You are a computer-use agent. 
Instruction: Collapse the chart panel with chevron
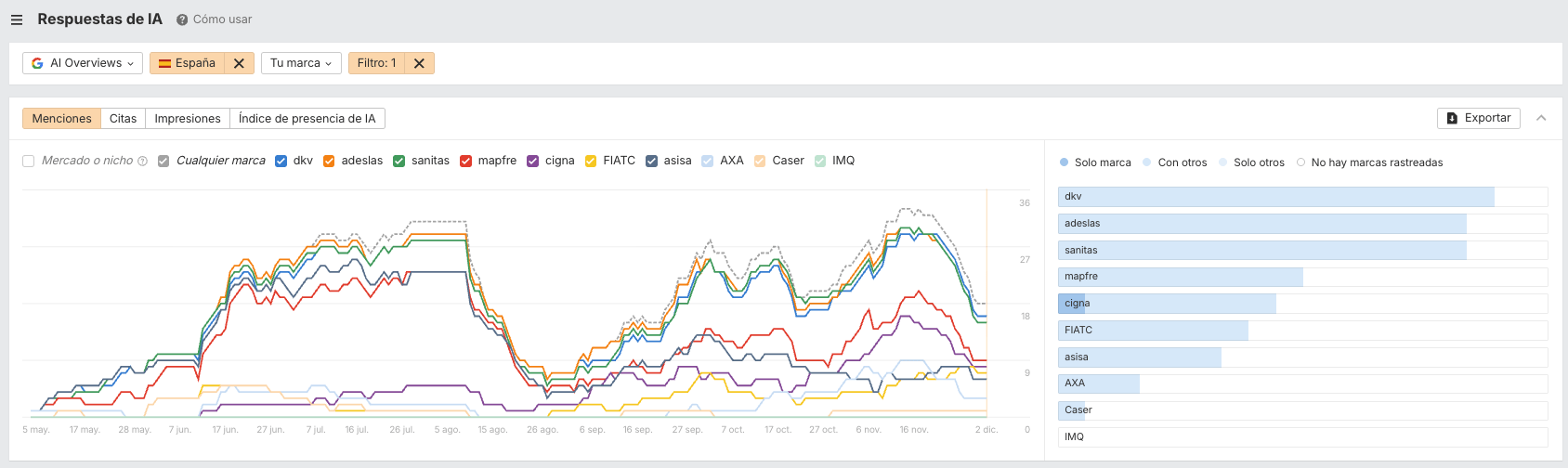click(x=1541, y=118)
